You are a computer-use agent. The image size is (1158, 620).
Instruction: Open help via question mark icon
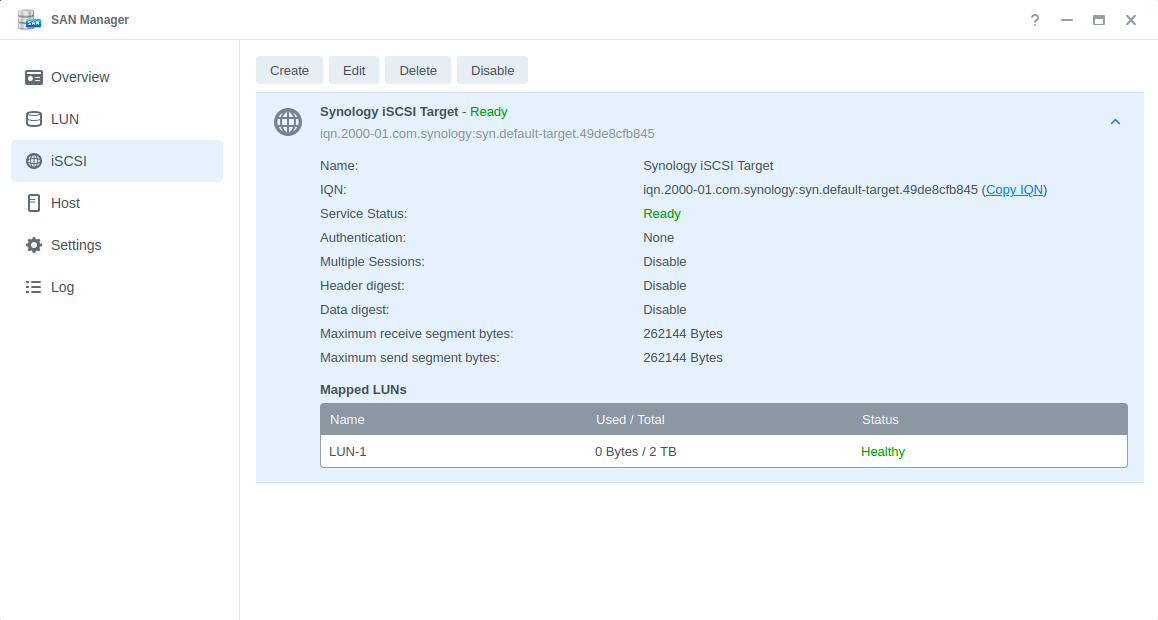tap(1035, 20)
